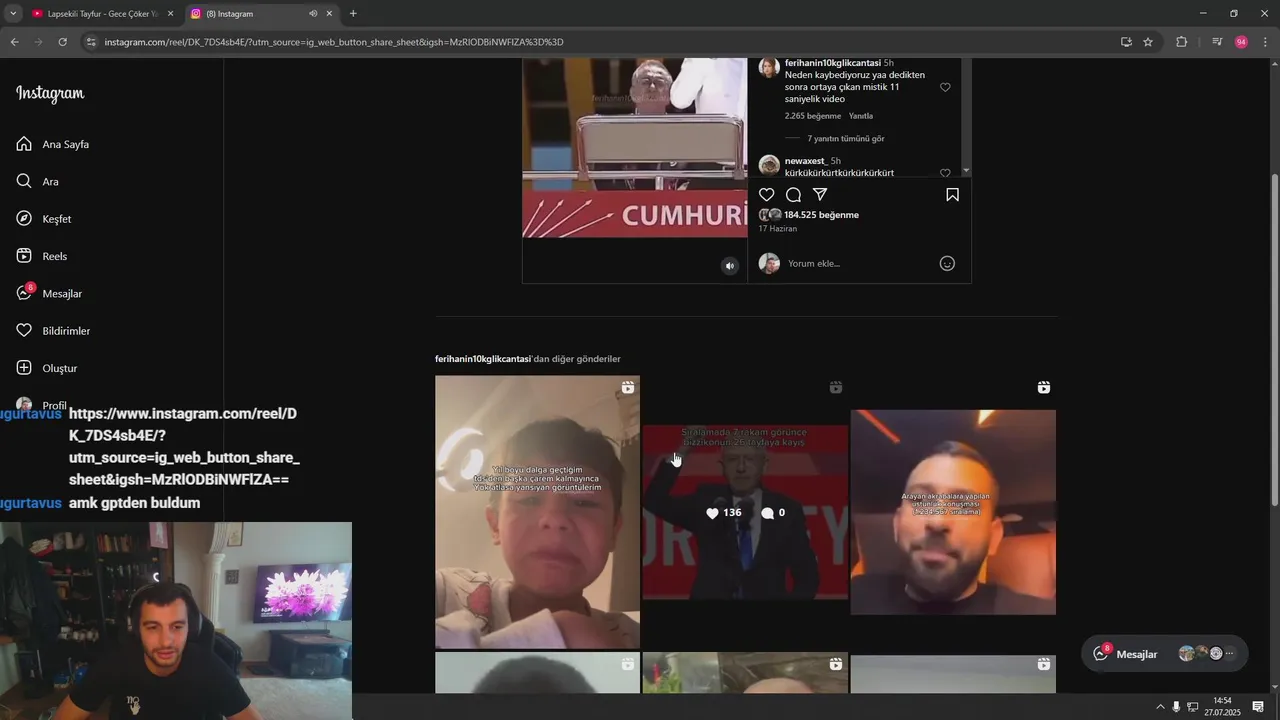The image size is (1280, 720).
Task: Click Oluştur to create a post
Action: pyautogui.click(x=47, y=368)
